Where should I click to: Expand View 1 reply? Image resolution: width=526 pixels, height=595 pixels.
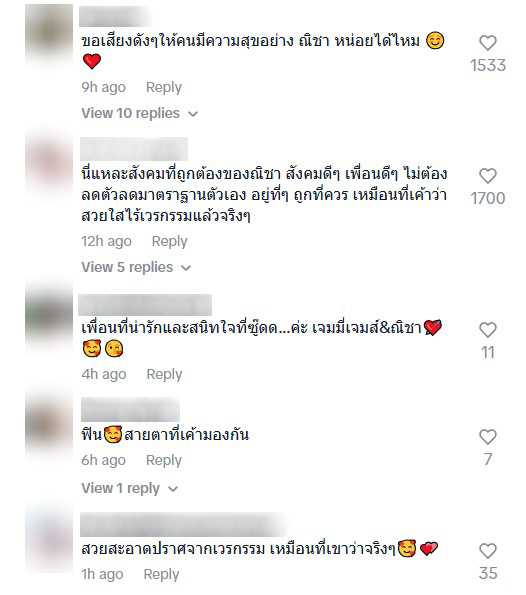(x=129, y=488)
